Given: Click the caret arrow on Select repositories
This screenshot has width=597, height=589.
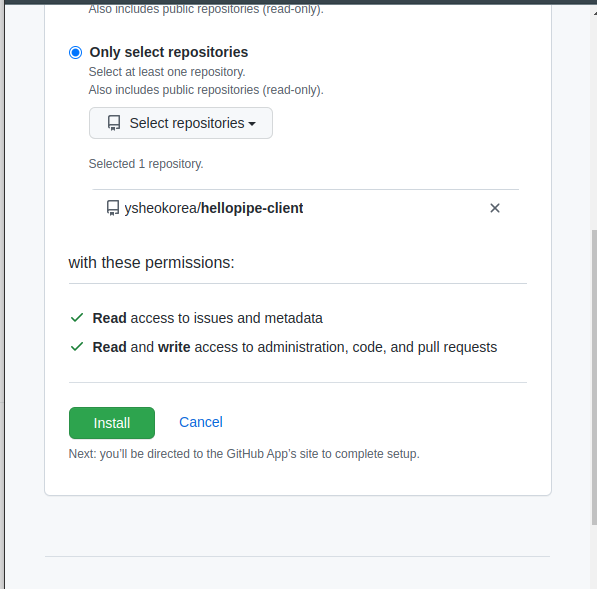Looking at the screenshot, I should tap(252, 124).
